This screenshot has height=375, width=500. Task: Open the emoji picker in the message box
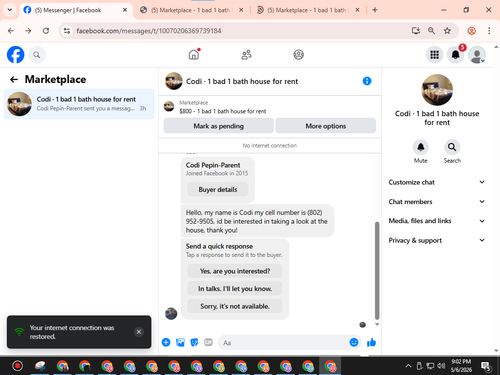(x=354, y=342)
